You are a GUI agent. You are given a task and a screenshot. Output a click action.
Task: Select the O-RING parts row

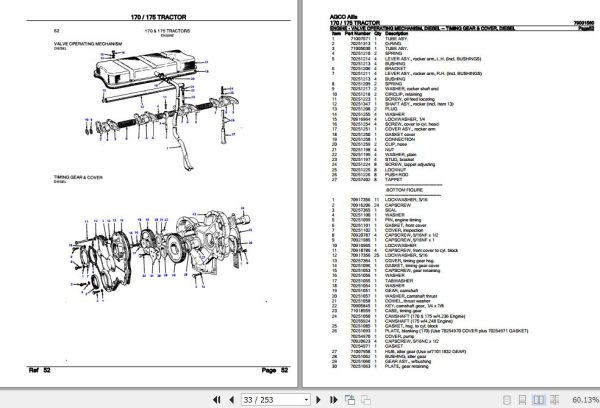tap(367, 44)
